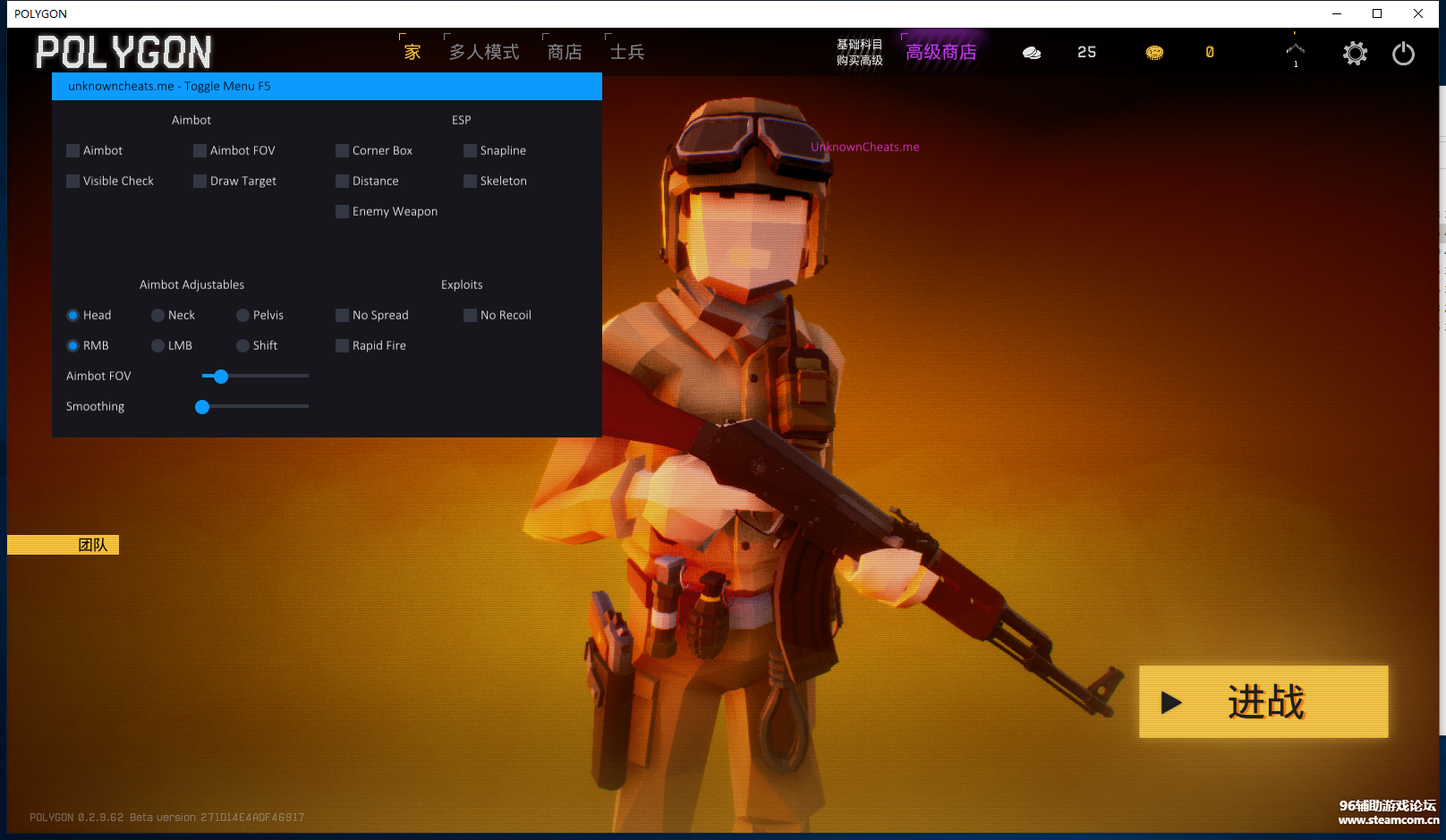Enable the Rapid Fire exploit
Image resolution: width=1446 pixels, height=840 pixels.
pos(342,346)
